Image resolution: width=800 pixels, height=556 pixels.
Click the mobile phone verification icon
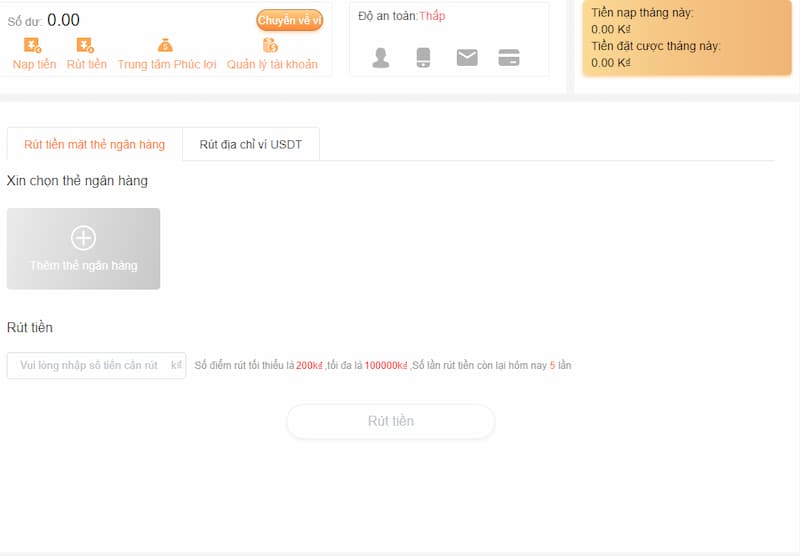click(x=423, y=58)
